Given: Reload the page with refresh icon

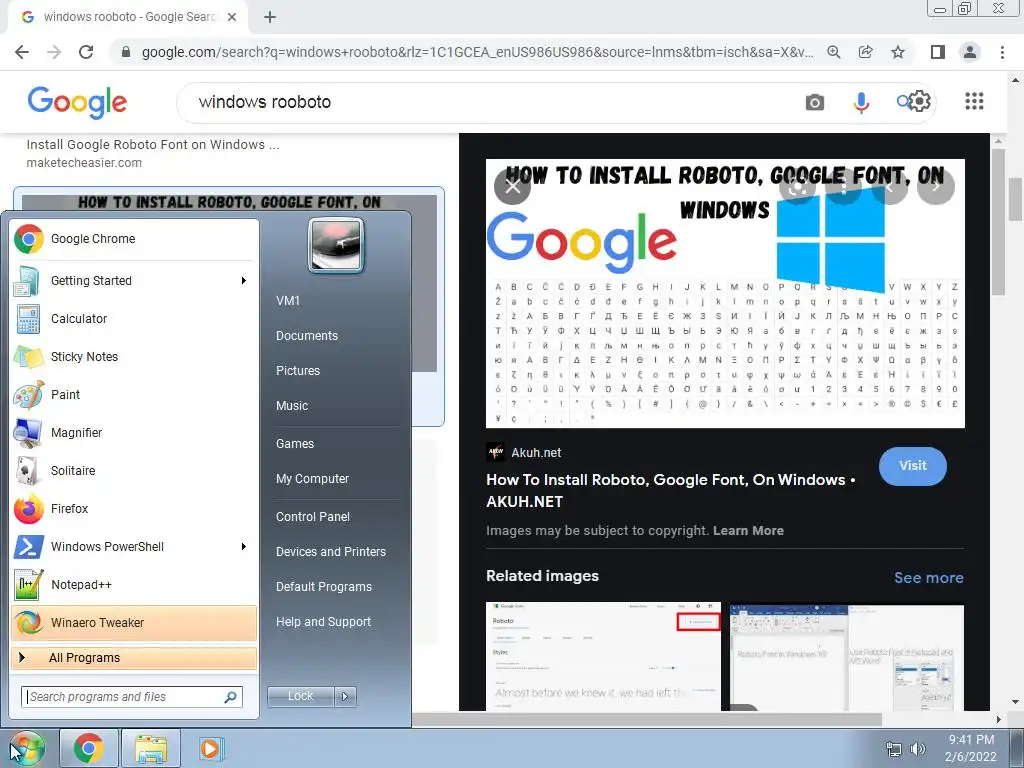Looking at the screenshot, I should pyautogui.click(x=86, y=52).
